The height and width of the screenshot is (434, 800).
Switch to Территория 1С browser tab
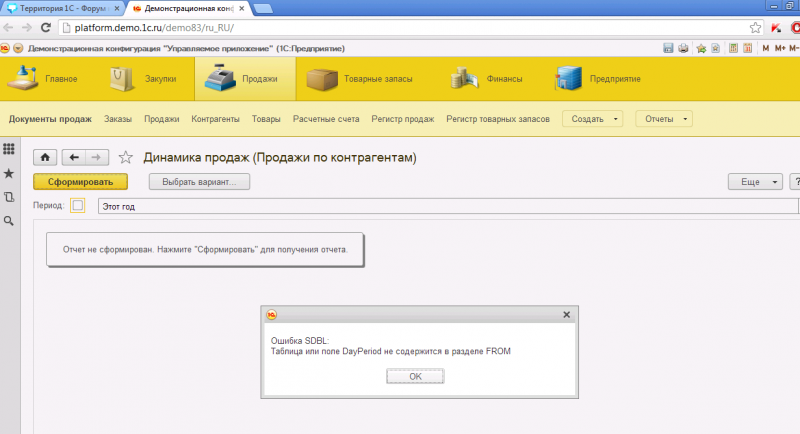63,8
